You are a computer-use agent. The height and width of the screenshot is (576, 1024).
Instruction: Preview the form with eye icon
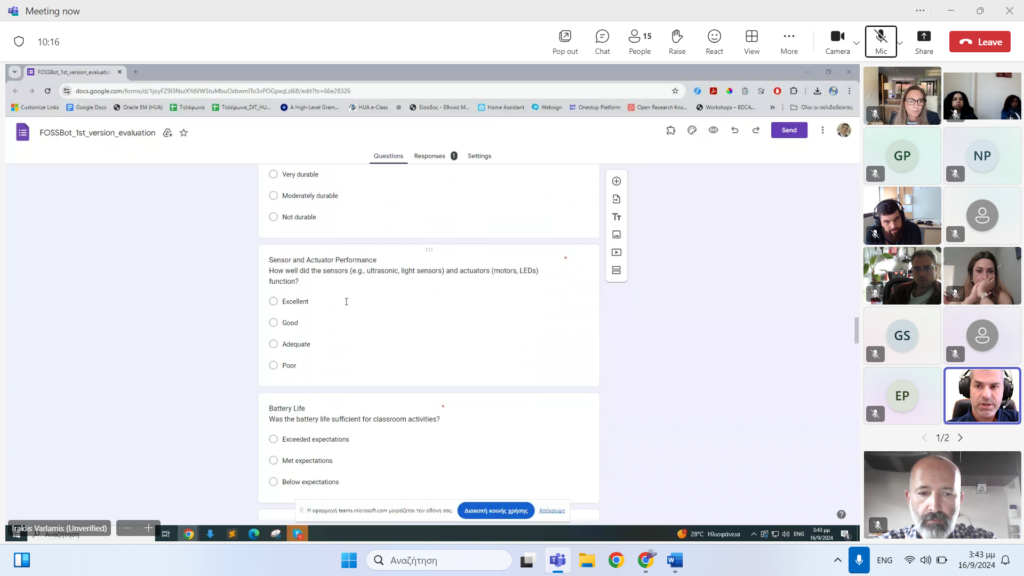click(x=713, y=130)
